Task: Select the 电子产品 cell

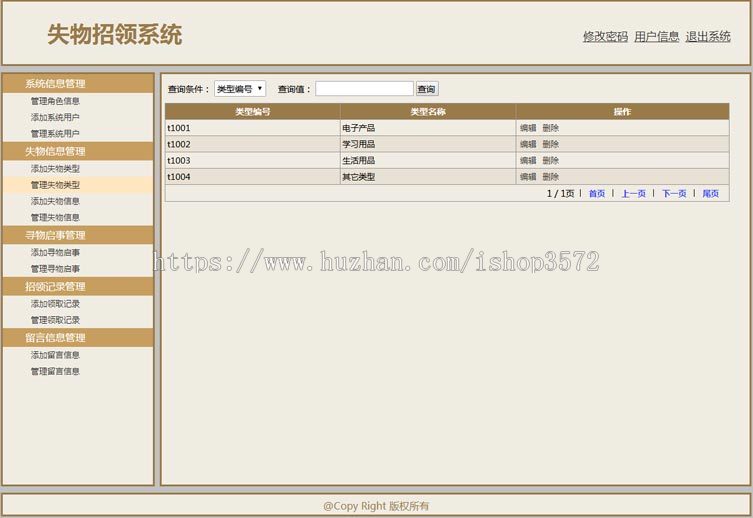Action: tap(428, 128)
